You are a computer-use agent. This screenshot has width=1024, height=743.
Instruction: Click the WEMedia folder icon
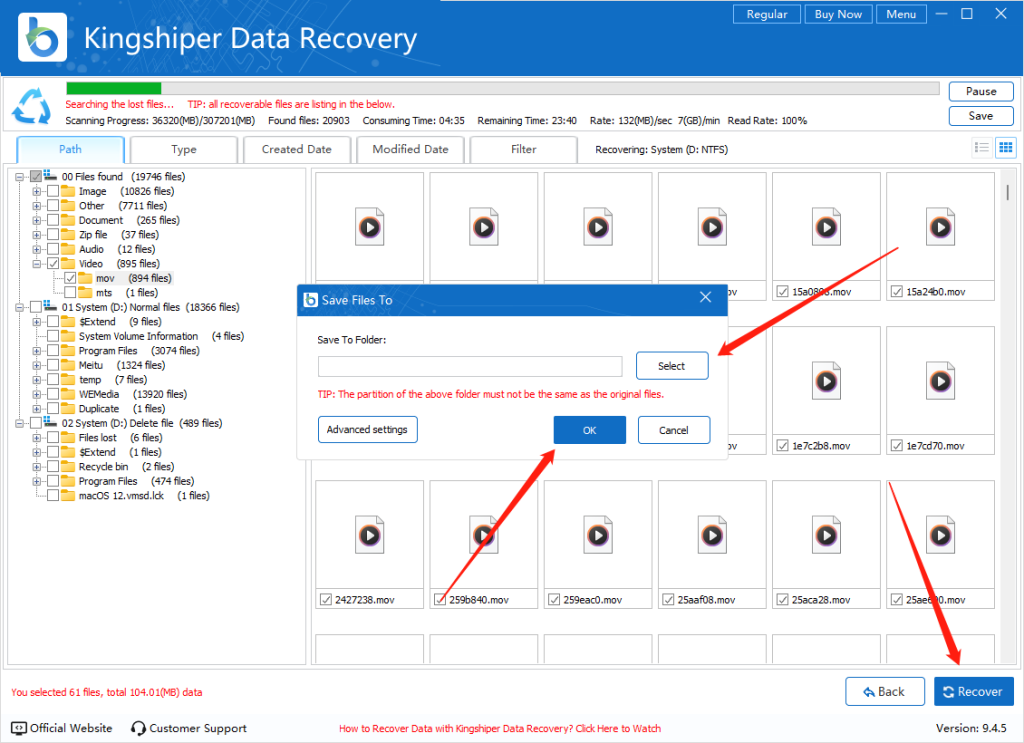tap(68, 394)
